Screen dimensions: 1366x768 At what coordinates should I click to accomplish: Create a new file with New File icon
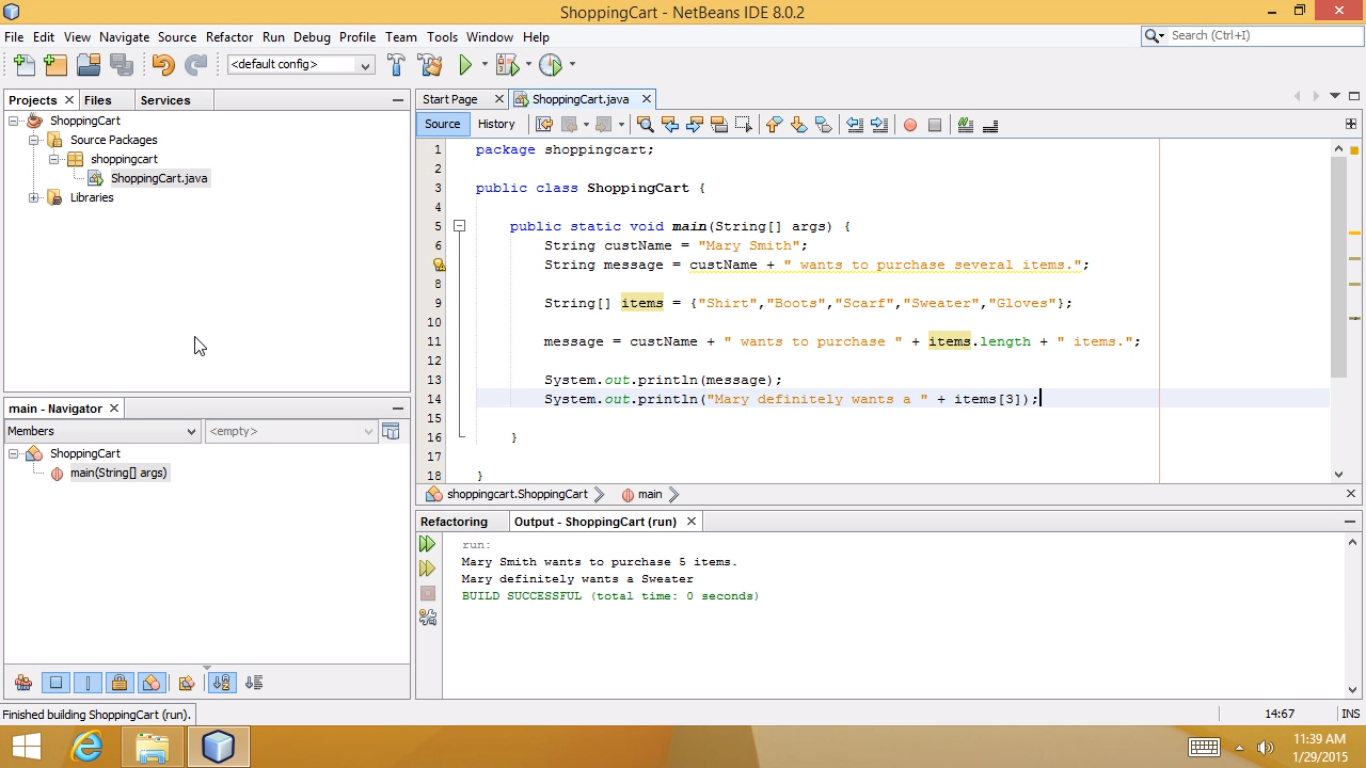point(24,65)
